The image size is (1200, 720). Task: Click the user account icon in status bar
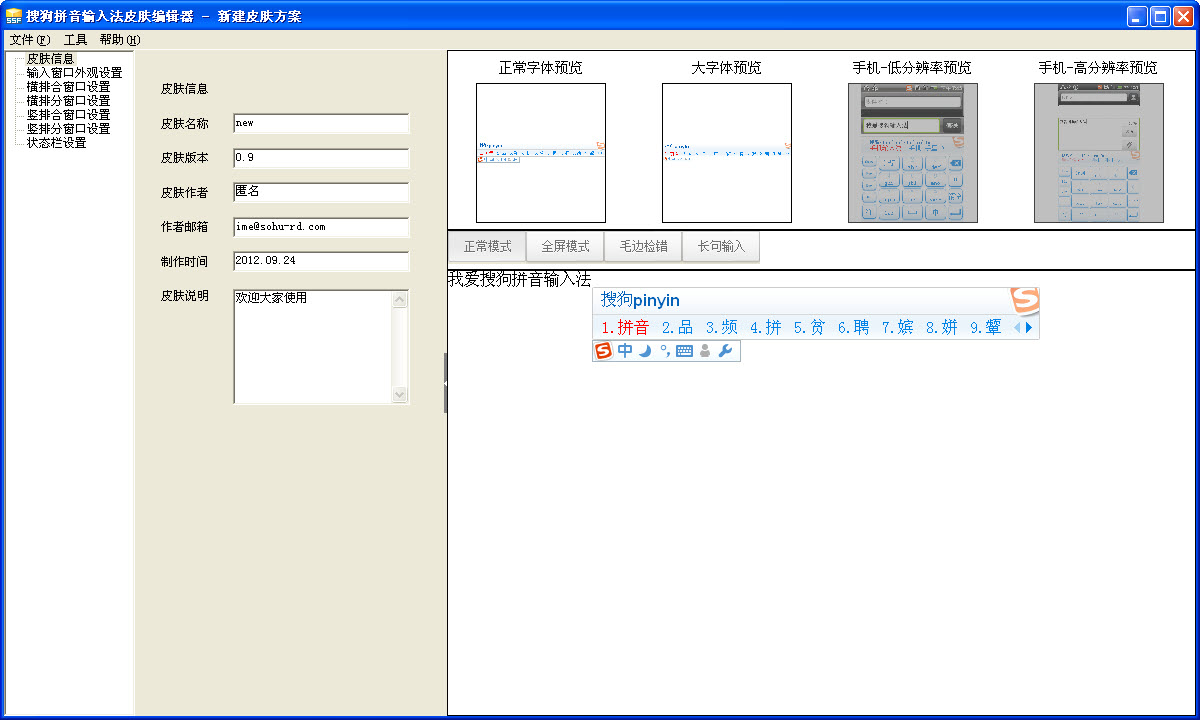click(x=703, y=351)
